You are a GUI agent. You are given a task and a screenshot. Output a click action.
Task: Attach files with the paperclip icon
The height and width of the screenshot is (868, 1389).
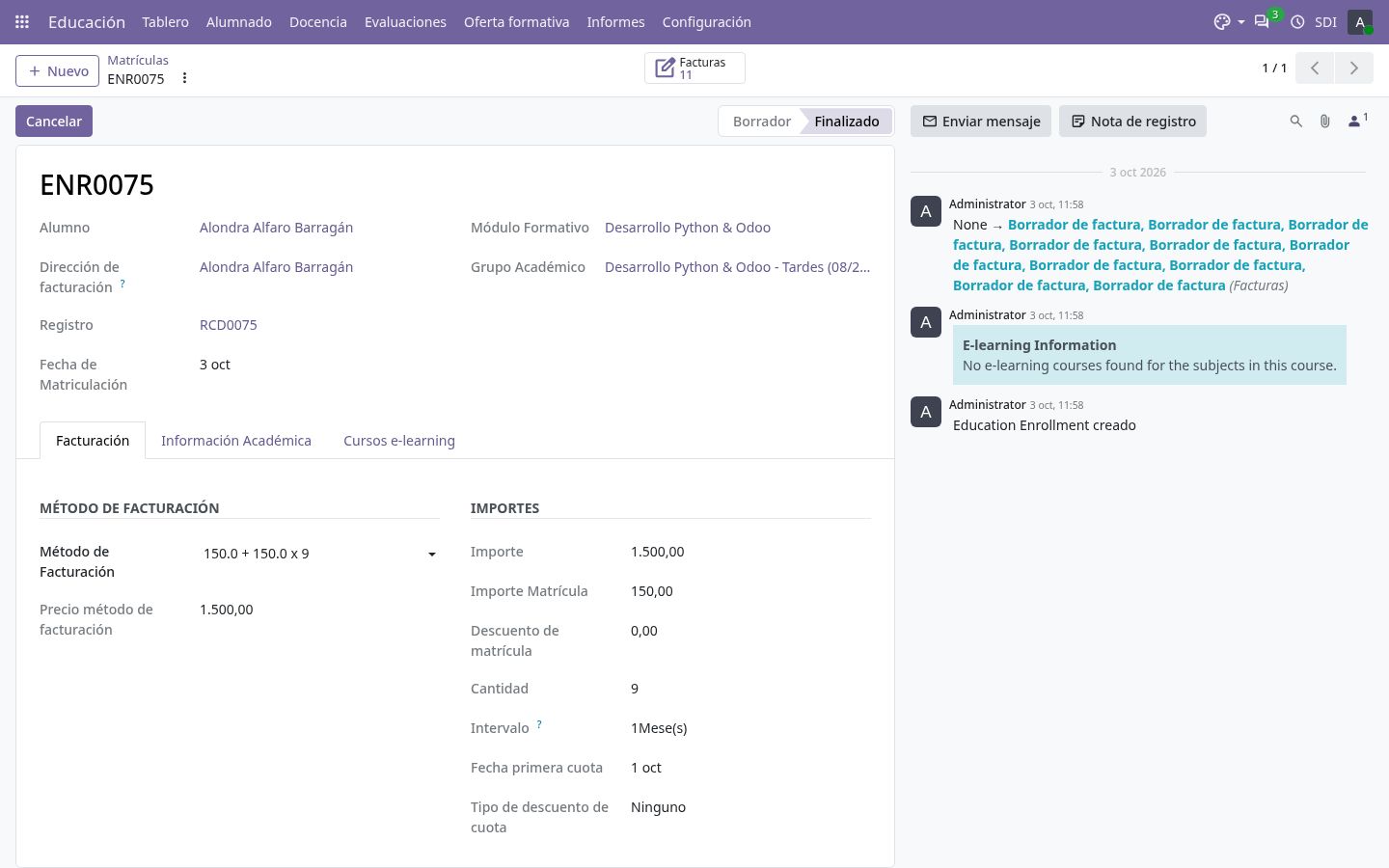point(1325,122)
